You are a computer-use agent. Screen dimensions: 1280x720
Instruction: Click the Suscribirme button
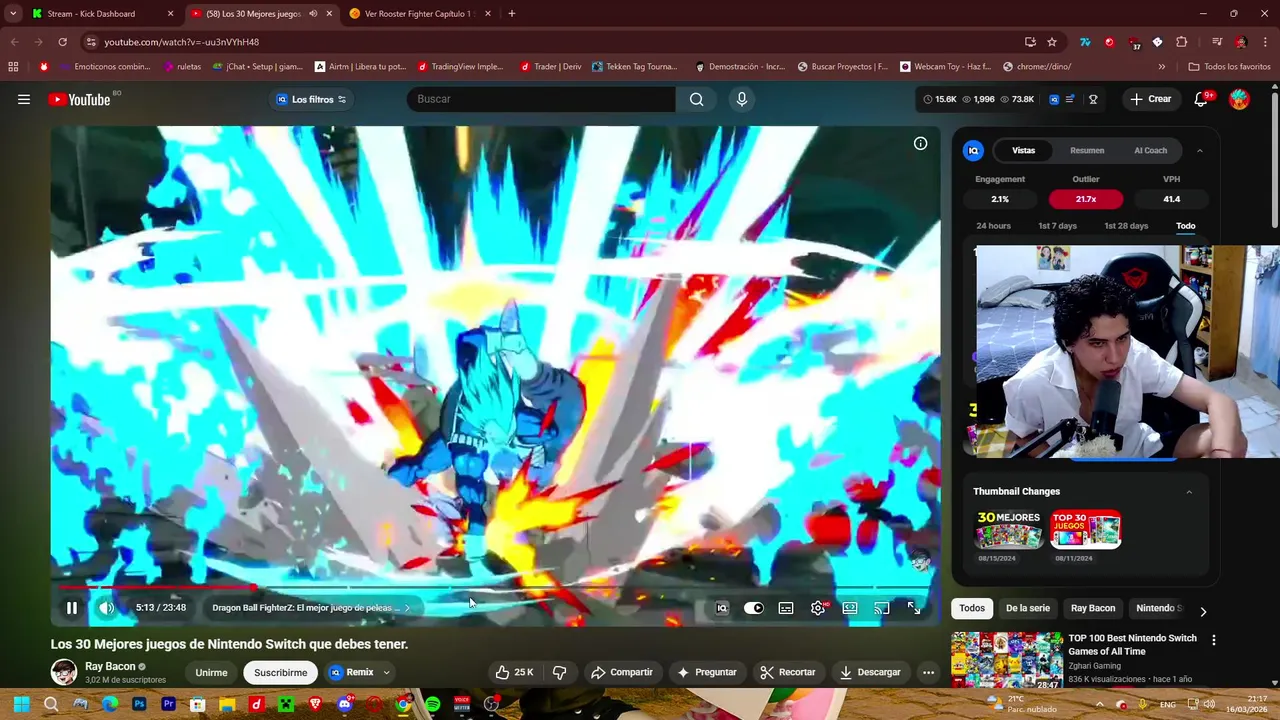[280, 672]
